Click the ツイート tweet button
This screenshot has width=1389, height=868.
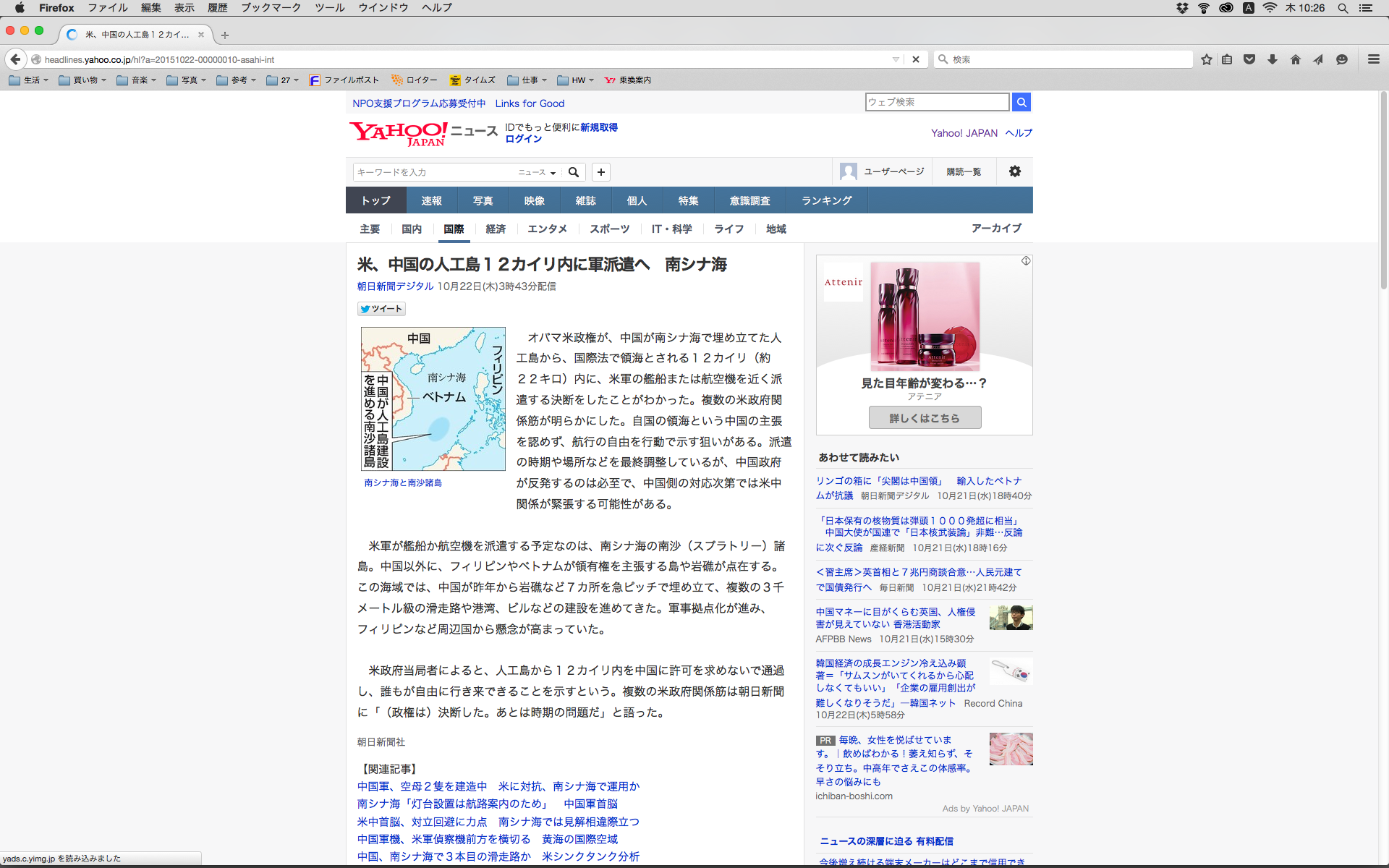381,309
